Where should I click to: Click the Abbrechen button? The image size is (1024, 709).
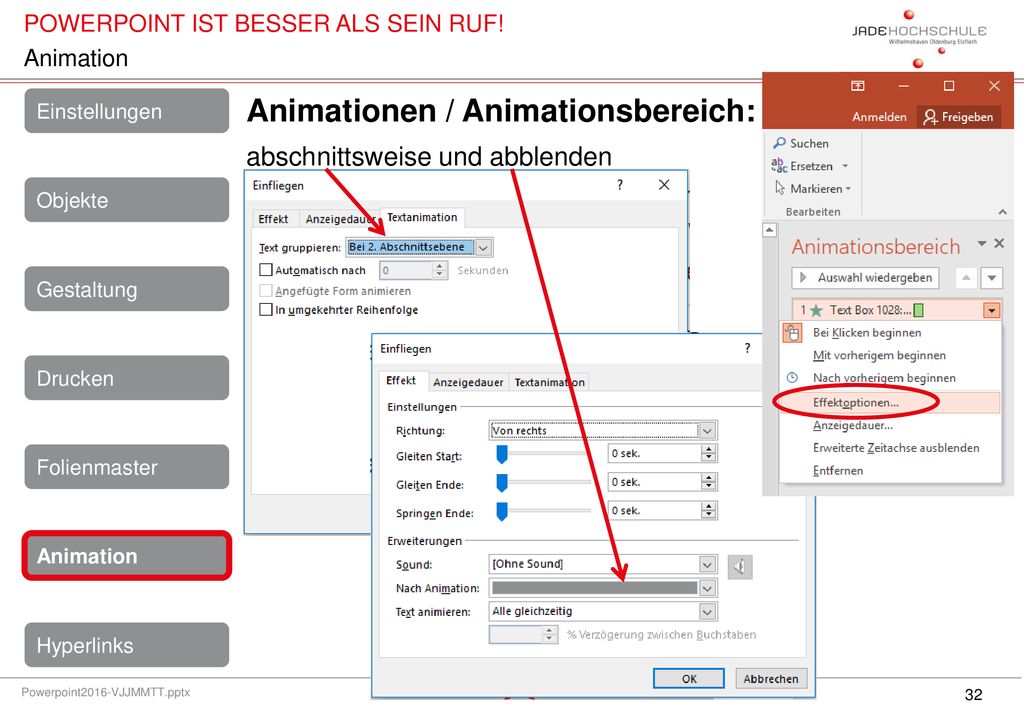pyautogui.click(x=771, y=679)
